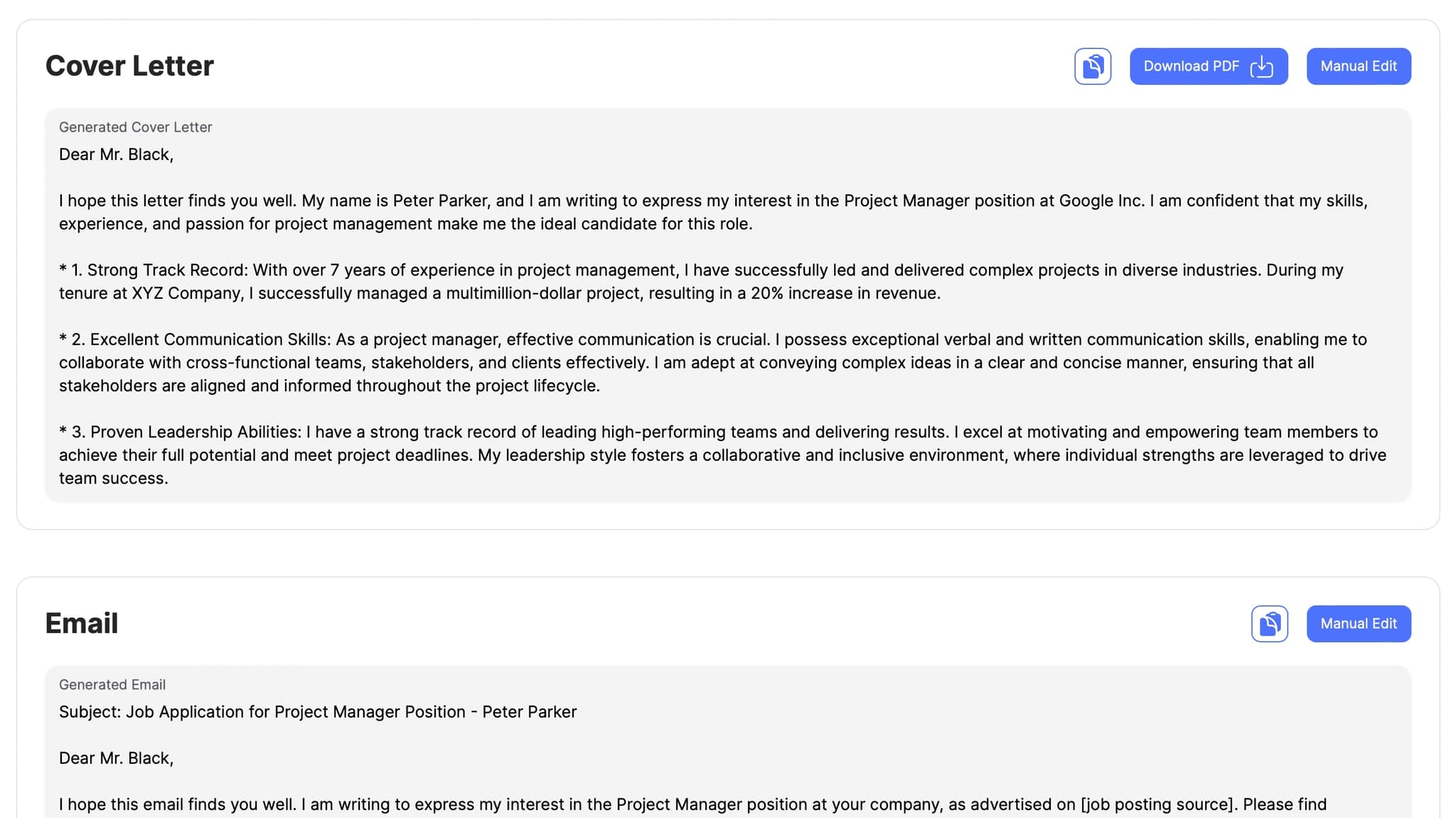Click the Strong Track Record paragraph
The height and width of the screenshot is (818, 1456).
498,282
